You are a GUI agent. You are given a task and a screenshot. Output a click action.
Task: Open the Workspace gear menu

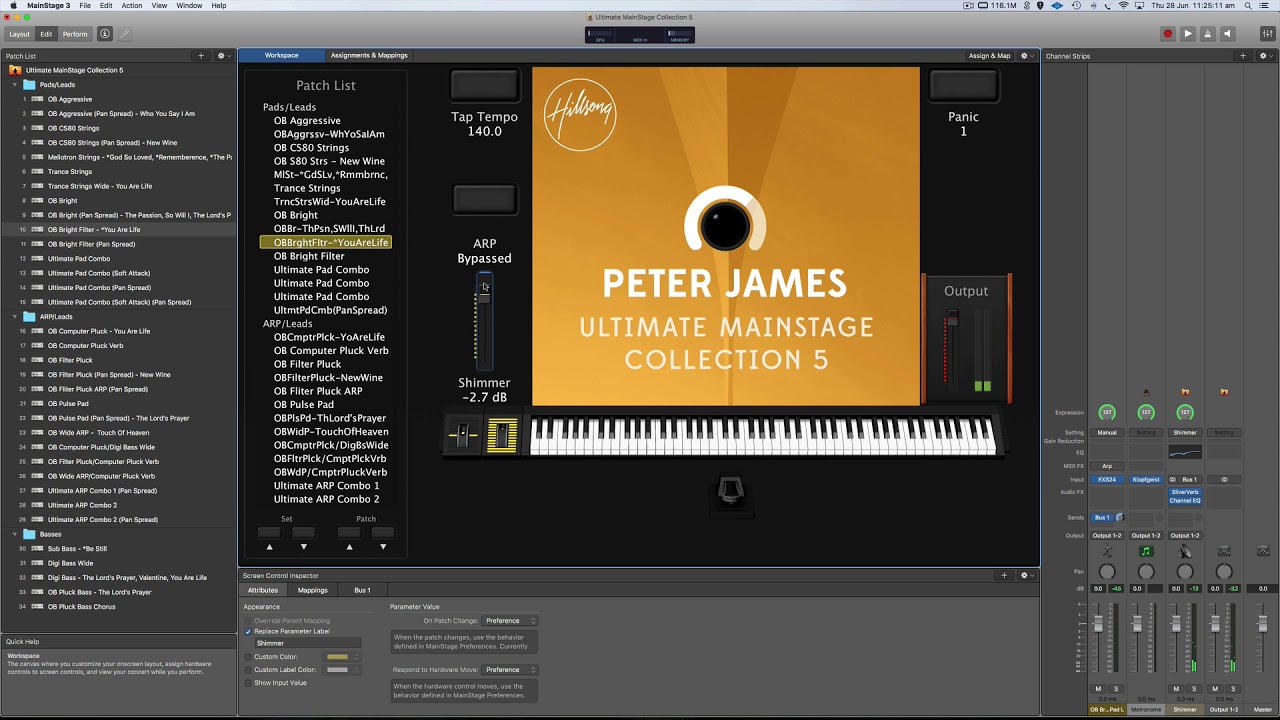(x=1025, y=56)
